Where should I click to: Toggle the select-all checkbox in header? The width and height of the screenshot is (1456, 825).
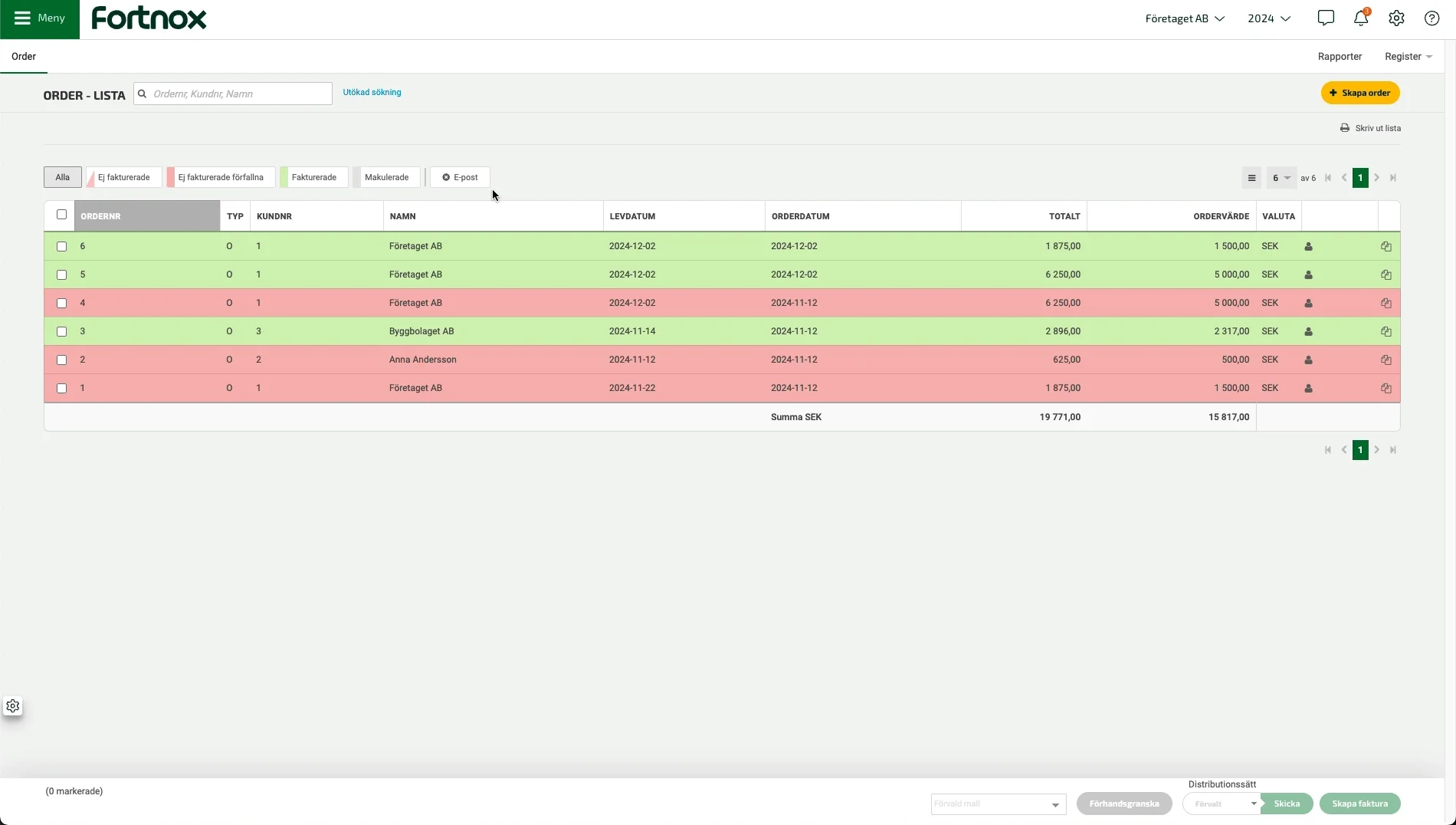pos(62,215)
